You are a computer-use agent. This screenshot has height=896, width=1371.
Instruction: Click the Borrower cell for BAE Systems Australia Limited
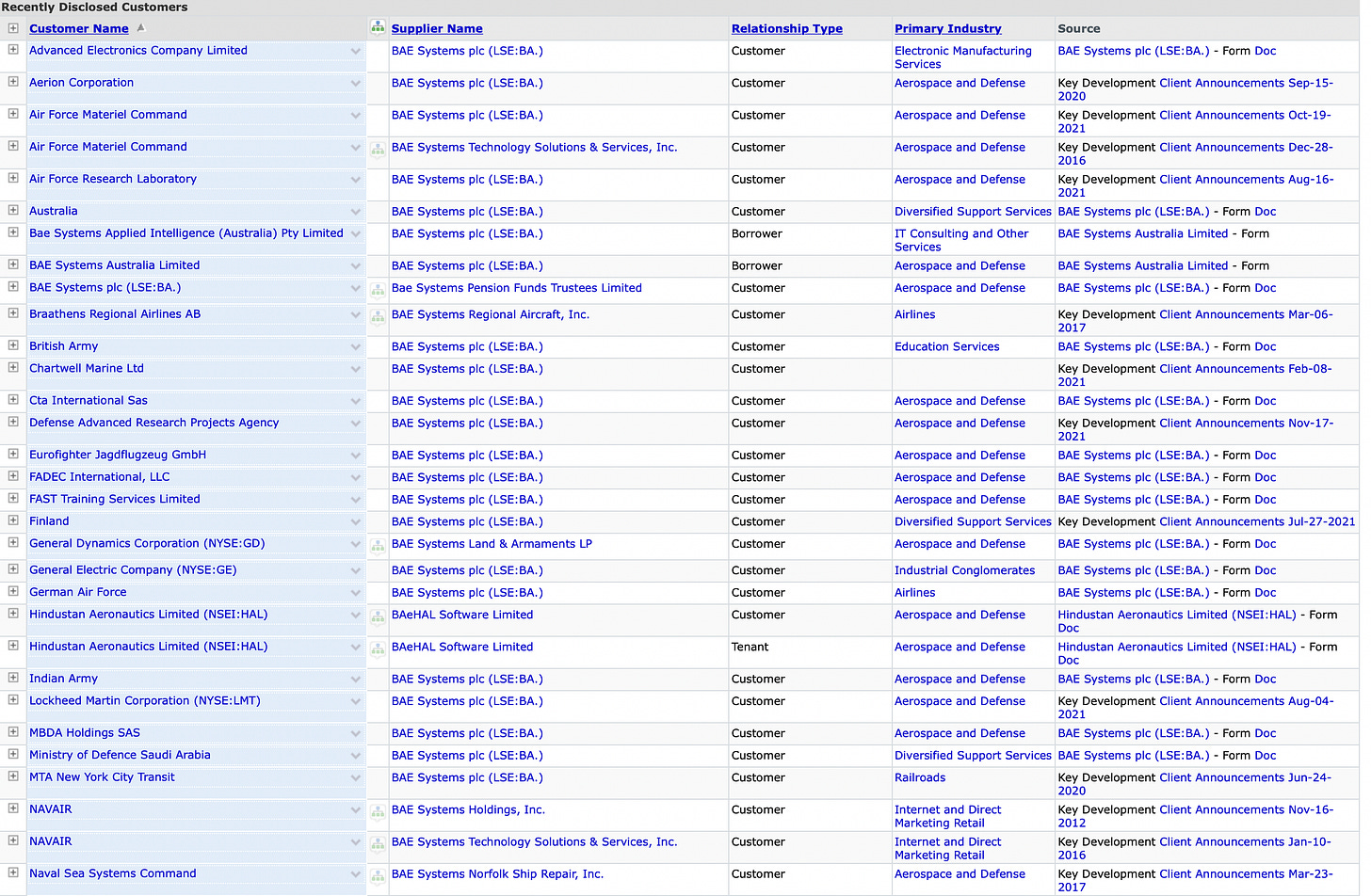pos(757,265)
